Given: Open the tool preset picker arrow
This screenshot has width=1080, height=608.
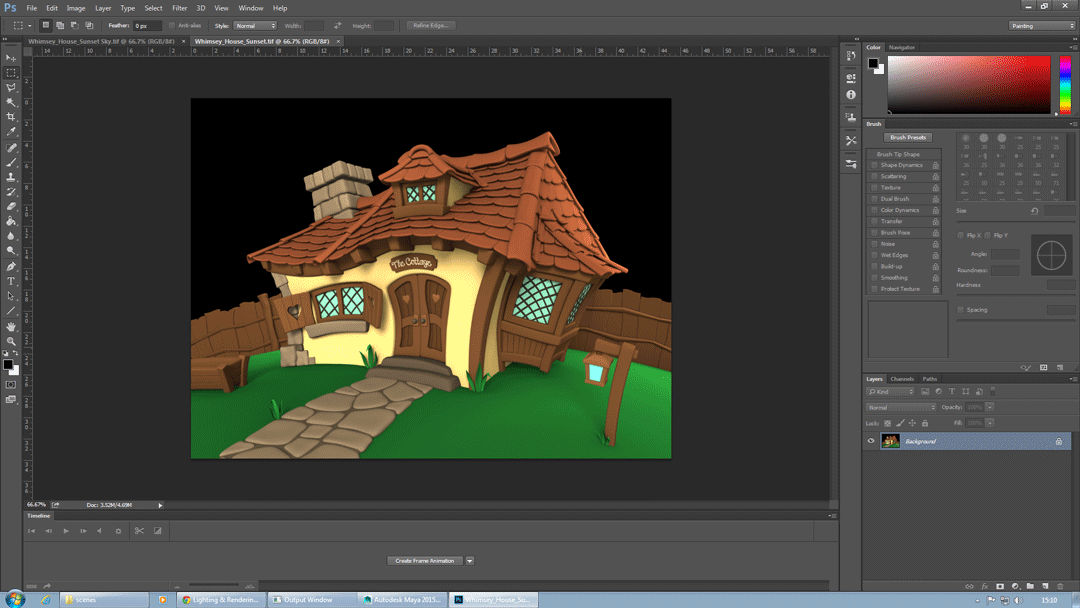Looking at the screenshot, I should click(x=30, y=25).
